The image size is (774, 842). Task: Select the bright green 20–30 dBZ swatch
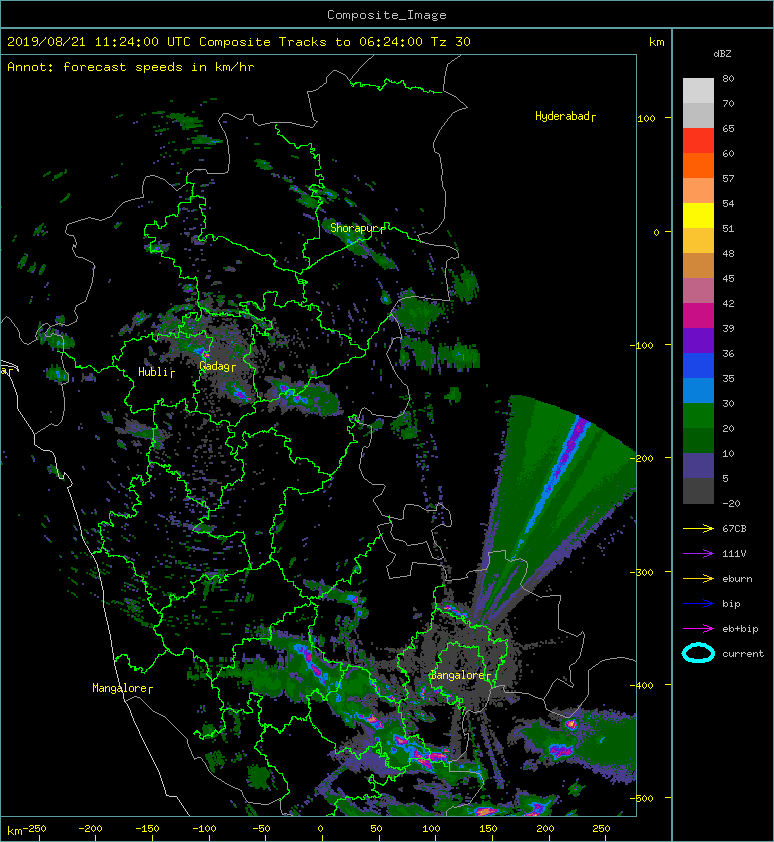click(x=698, y=415)
